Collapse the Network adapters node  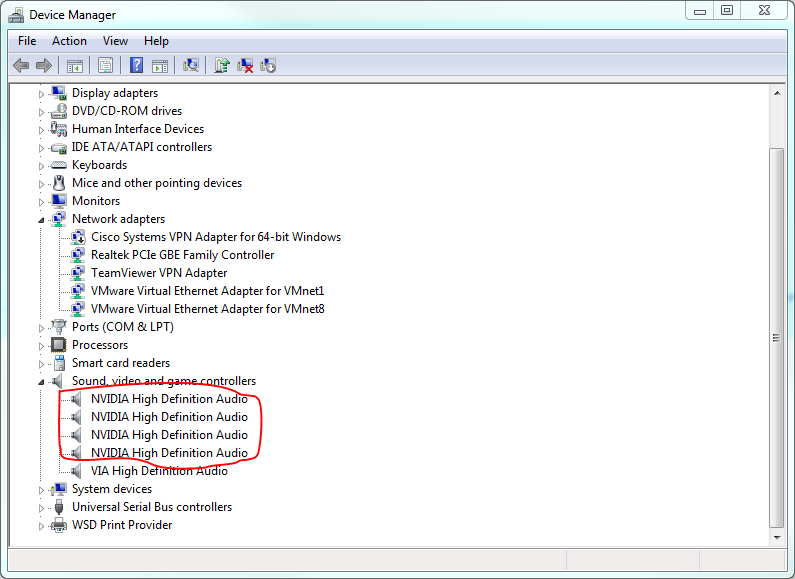(x=41, y=220)
